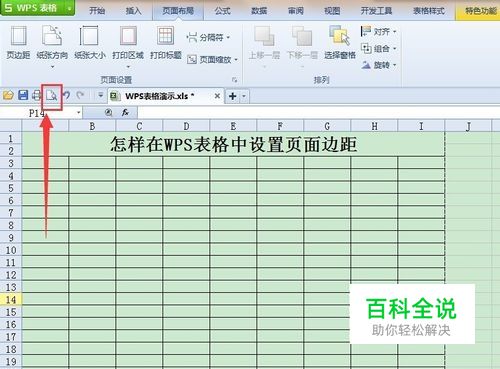Open the 选择窗格 selection pane

tap(340, 43)
